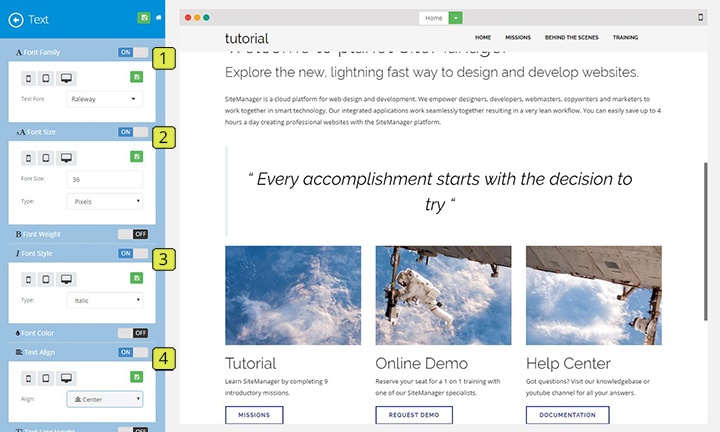Click the MISSIONS button under Tutorial

254,415
